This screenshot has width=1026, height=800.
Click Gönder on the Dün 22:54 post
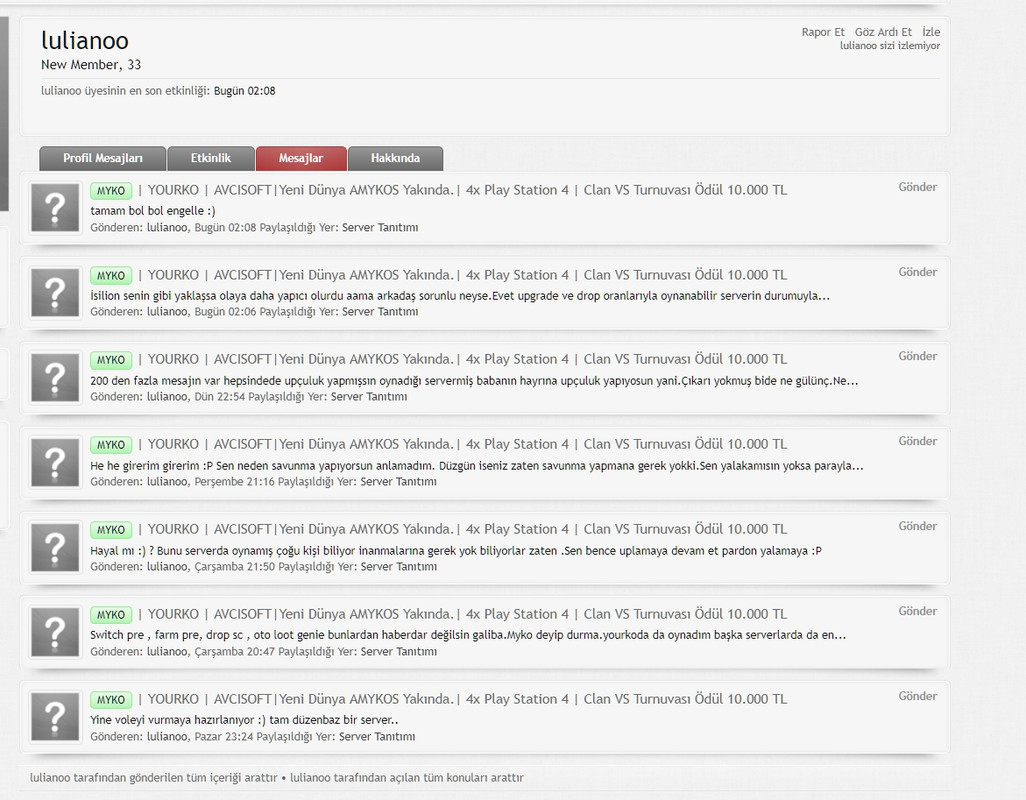tap(917, 357)
